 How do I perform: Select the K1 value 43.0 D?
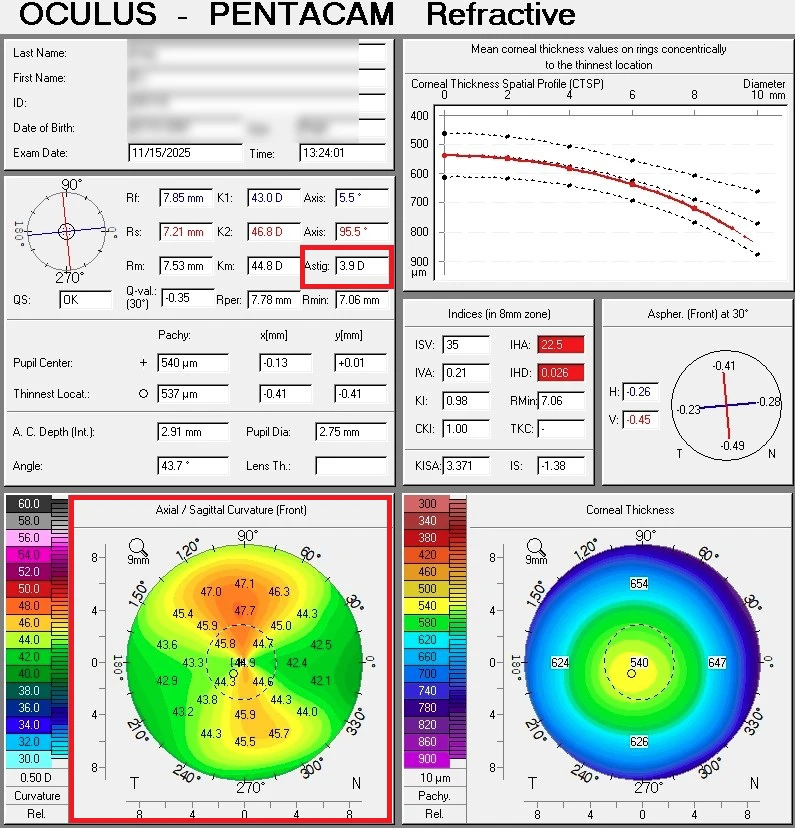[x=273, y=198]
